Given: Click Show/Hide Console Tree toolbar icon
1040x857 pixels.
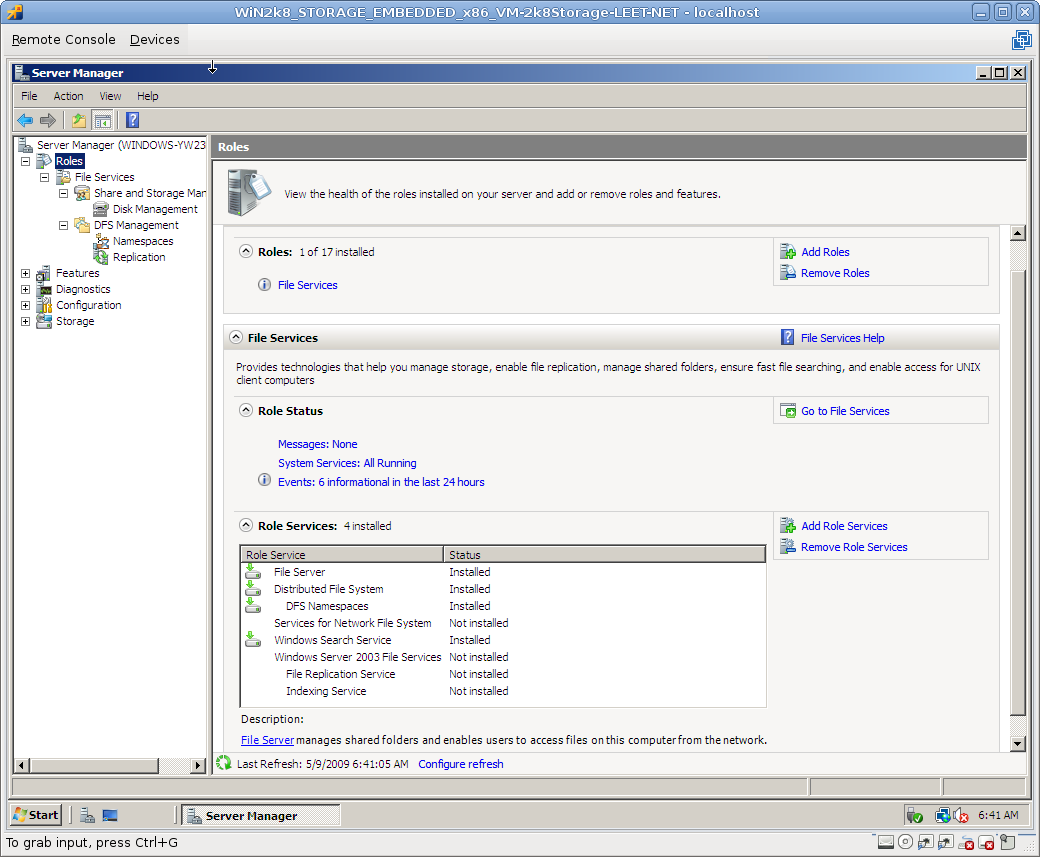Looking at the screenshot, I should pyautogui.click(x=102, y=121).
